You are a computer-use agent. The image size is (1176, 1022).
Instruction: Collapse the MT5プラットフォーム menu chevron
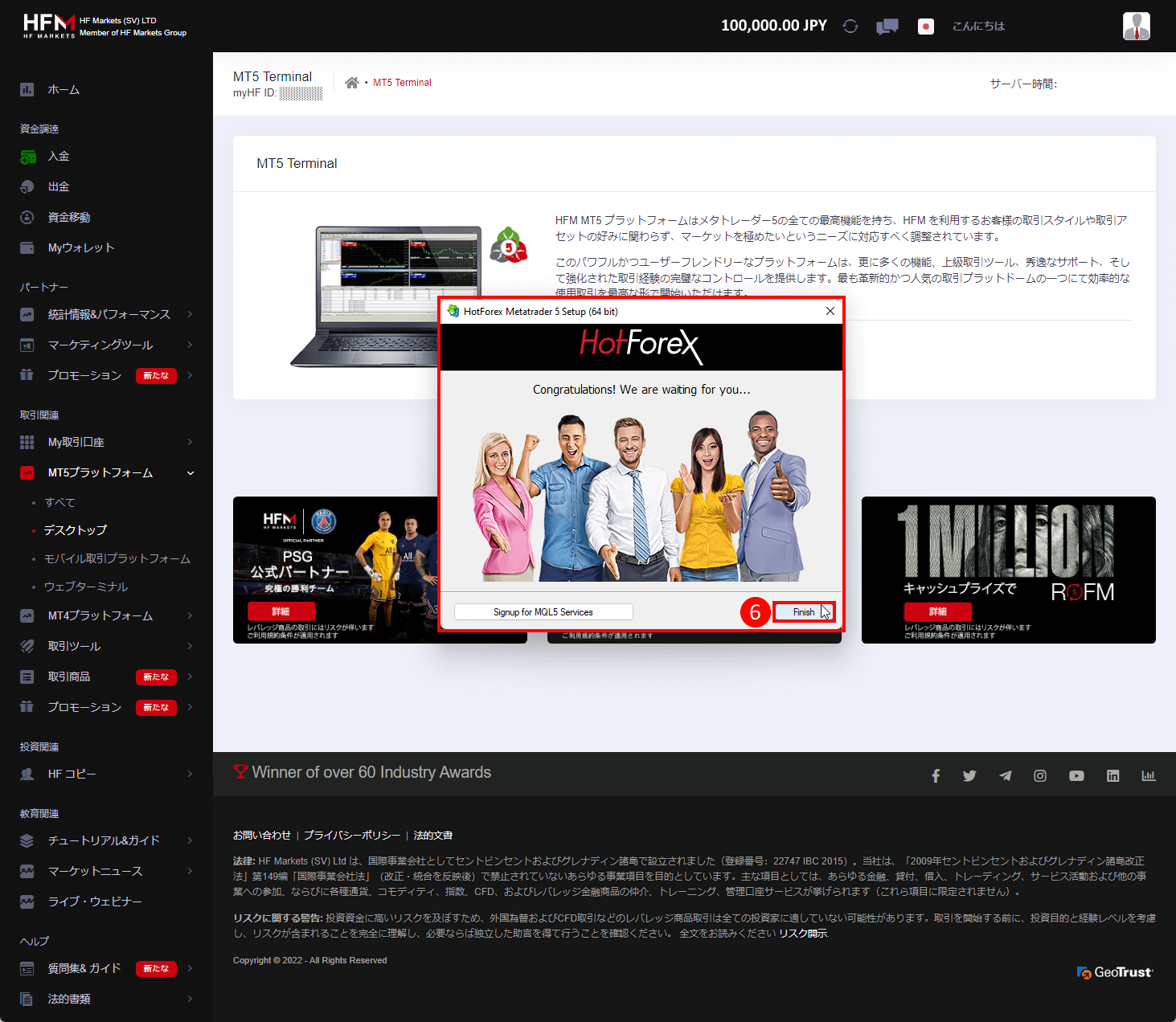point(191,473)
